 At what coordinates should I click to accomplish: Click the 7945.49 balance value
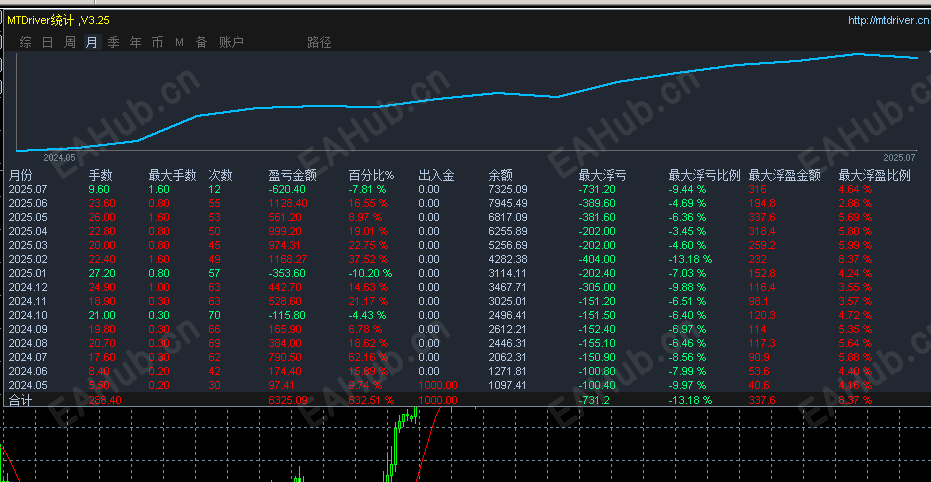click(x=508, y=203)
